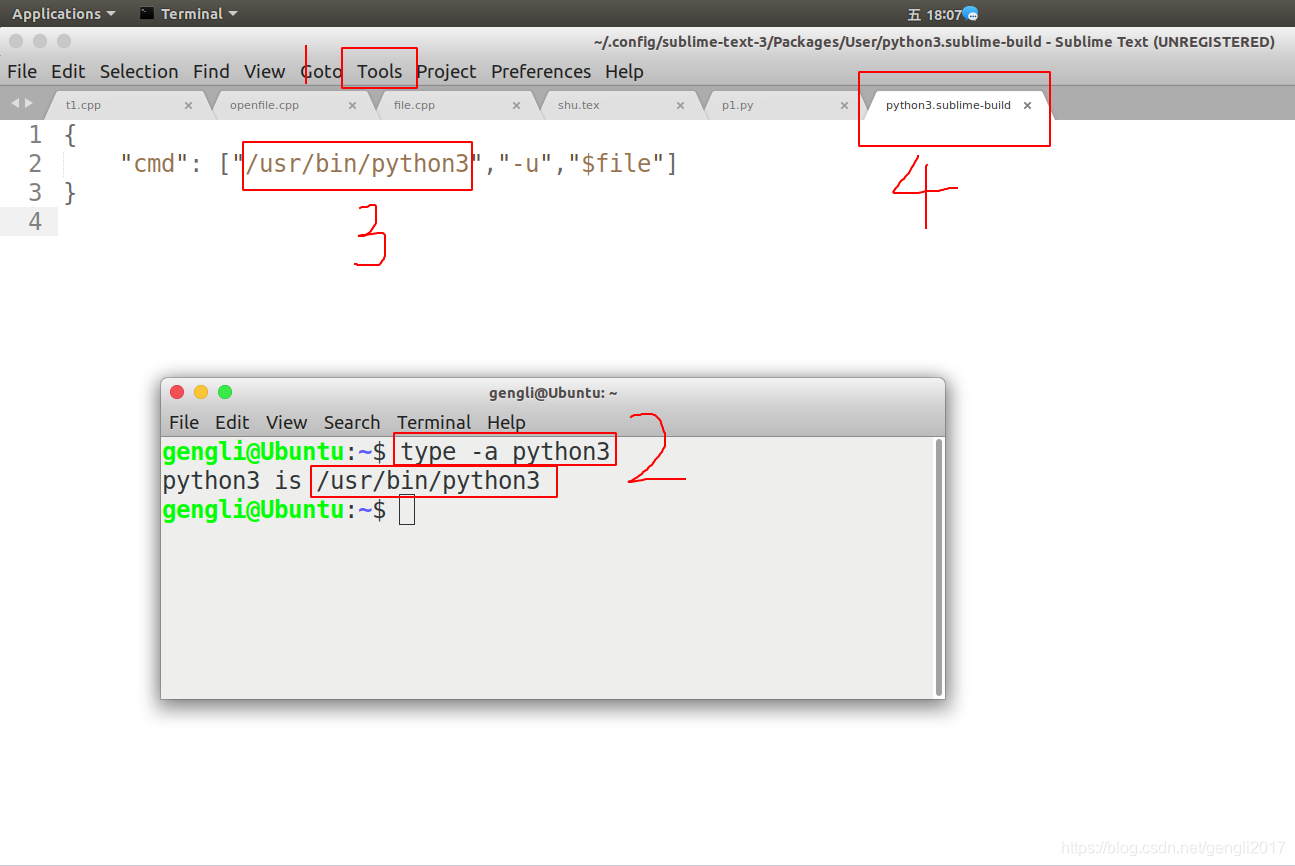Click line number 1 in the gutter

pyautogui.click(x=35, y=135)
